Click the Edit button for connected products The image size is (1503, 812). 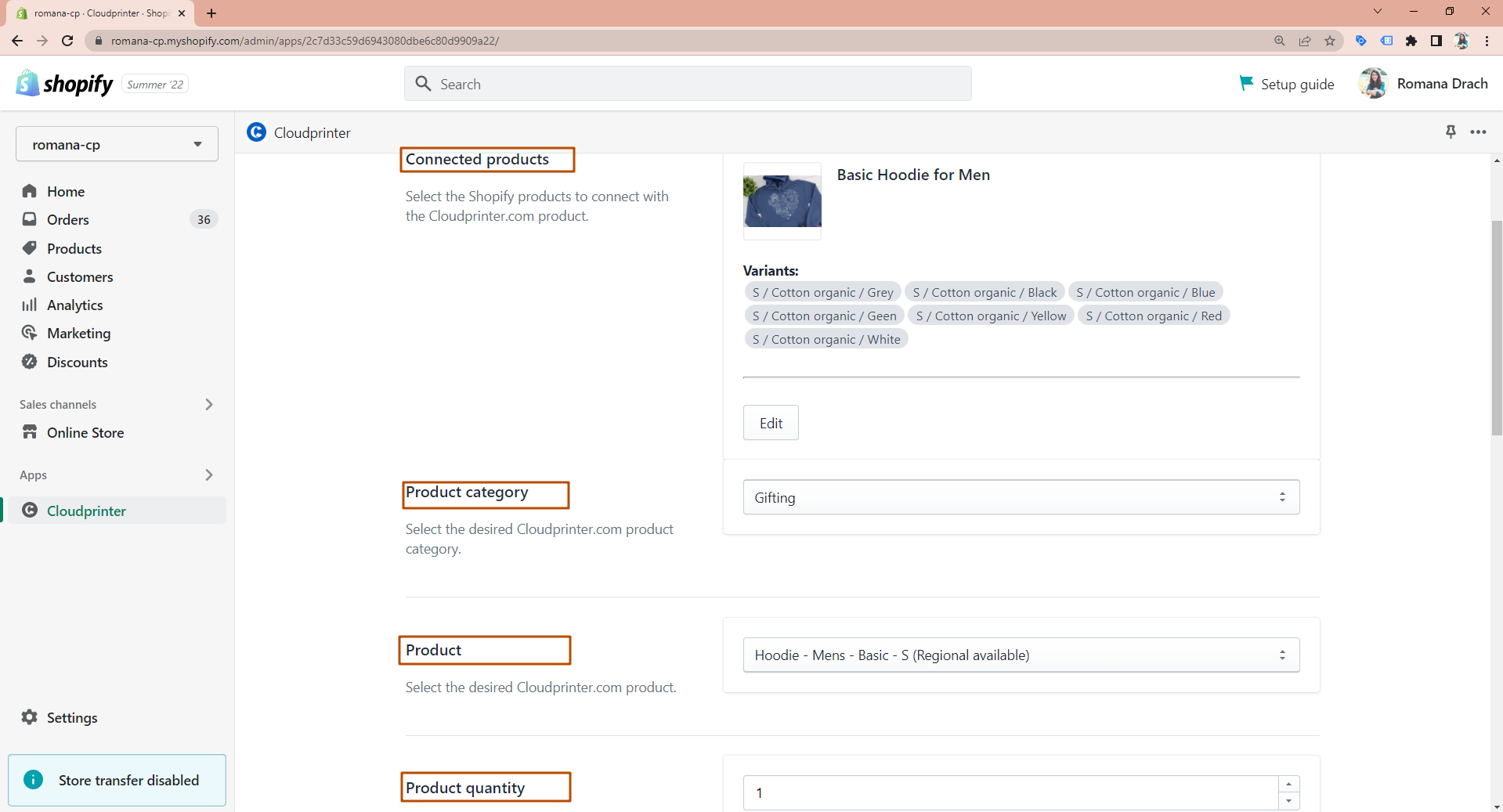point(771,423)
